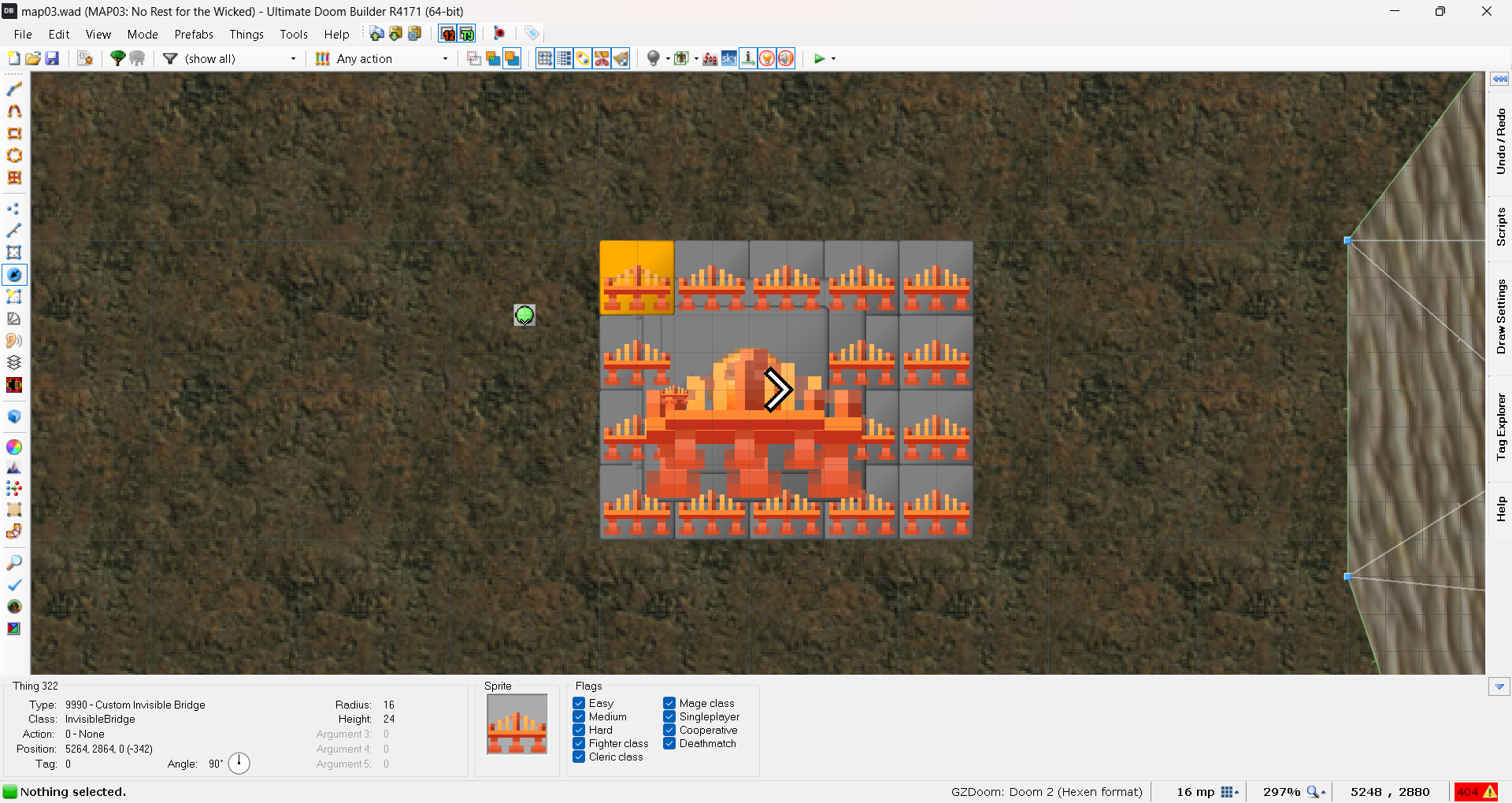The image size is (1512, 803).
Task: Click the errors warning icon in status bar
Action: pos(1477,792)
